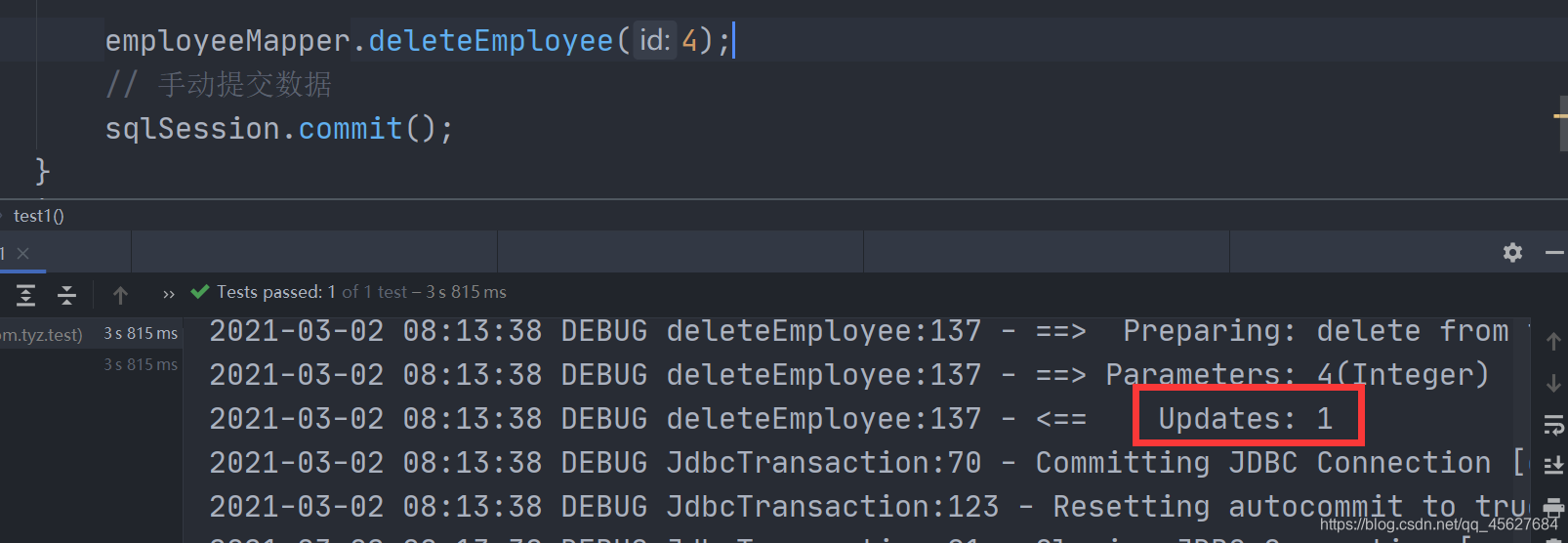
Task: Close the run tab numbered 1
Action: (23, 253)
